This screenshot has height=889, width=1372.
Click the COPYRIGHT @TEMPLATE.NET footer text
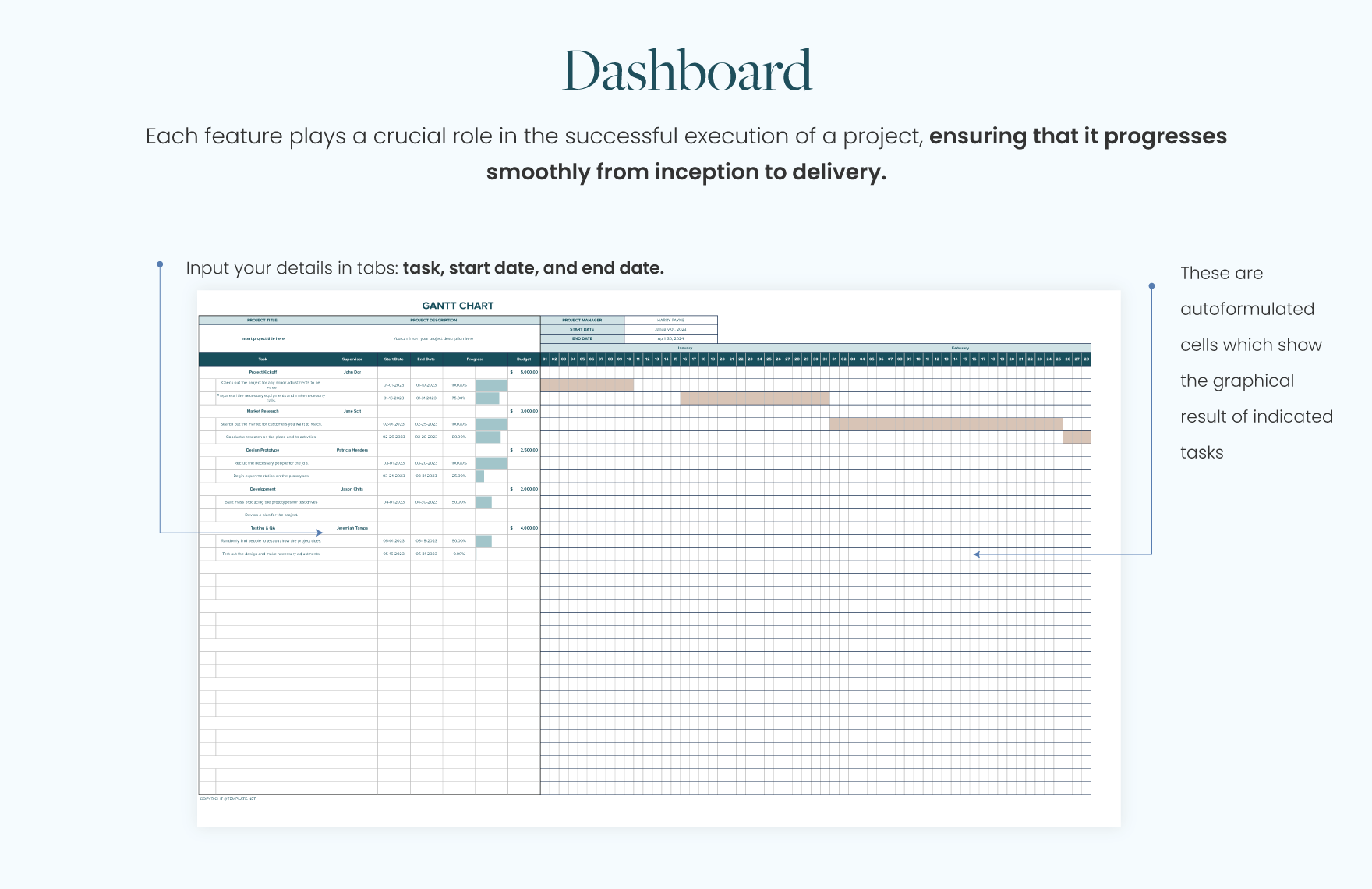pyautogui.click(x=230, y=799)
